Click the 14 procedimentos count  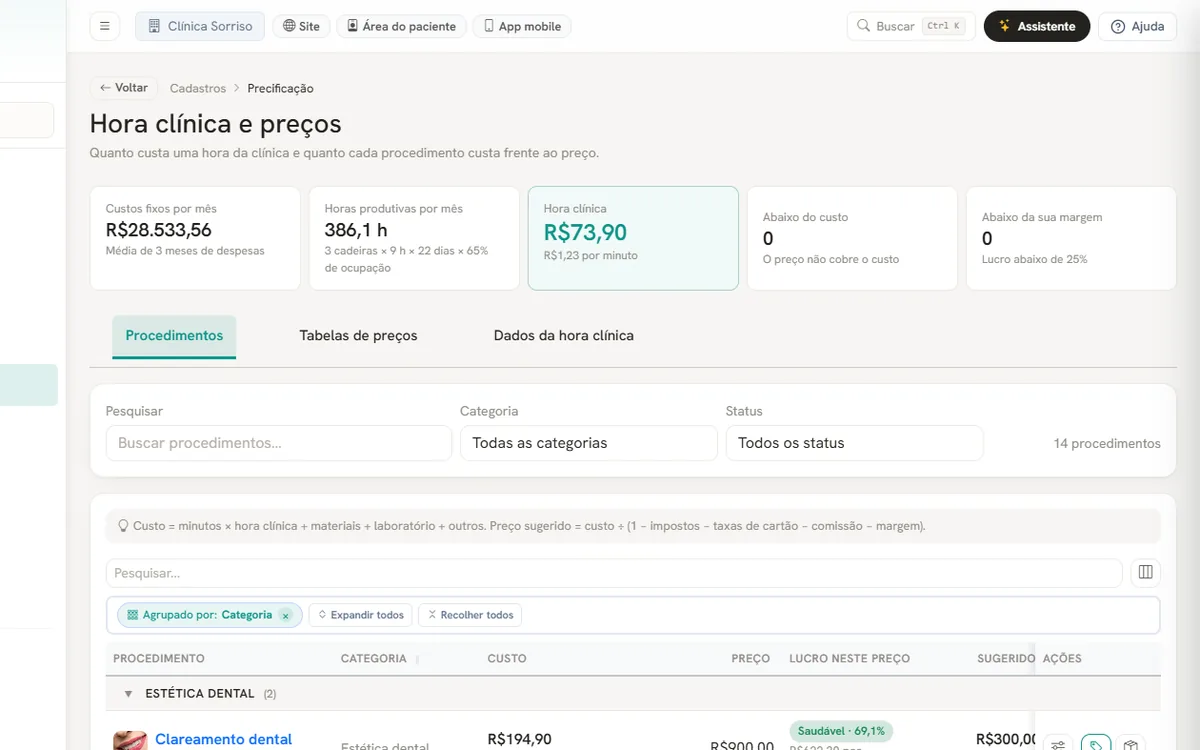click(x=1107, y=443)
